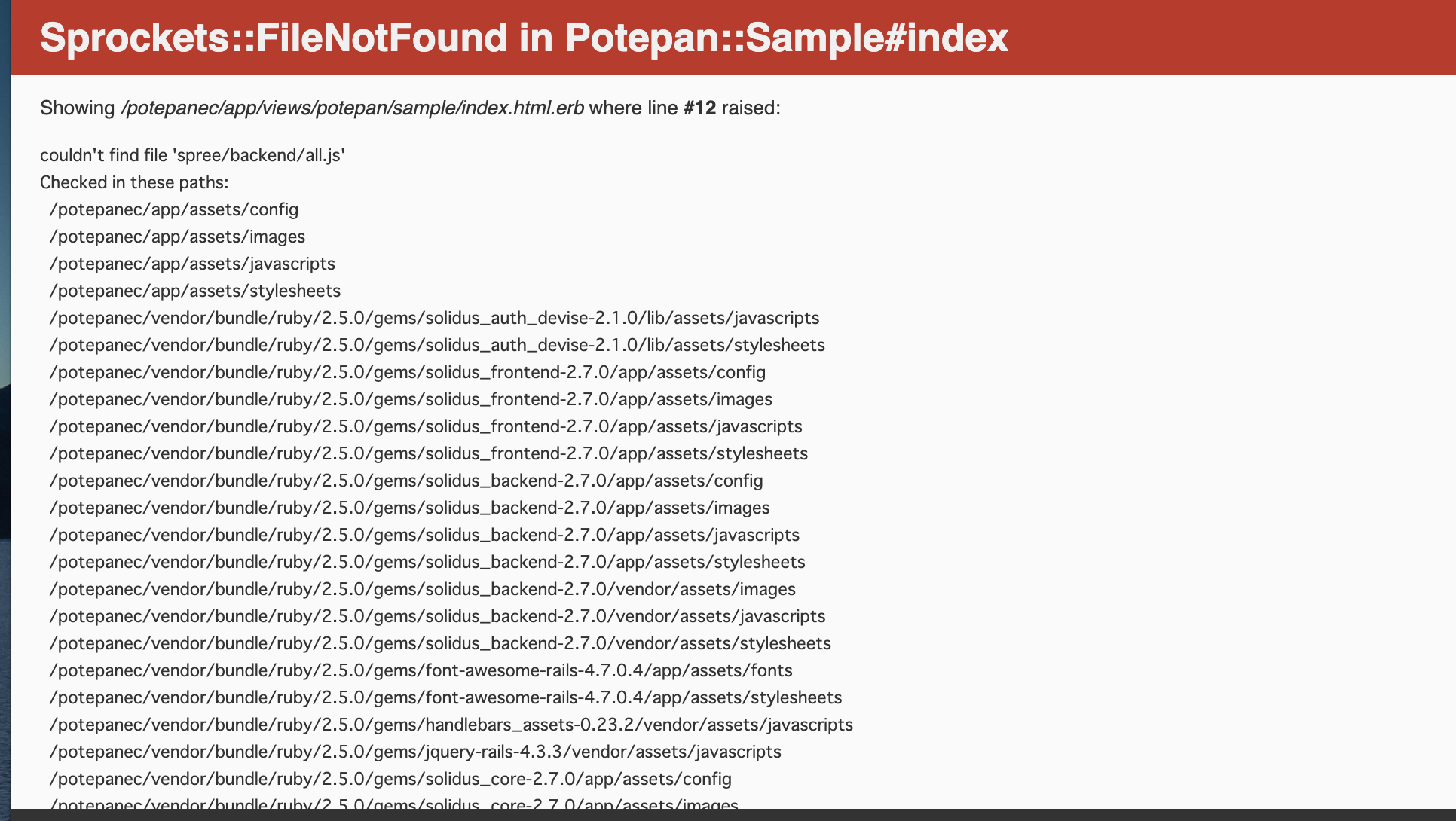The height and width of the screenshot is (821, 1456).
Task: Click the solidus_backend vendor/assets/stylesheets path
Action: [440, 643]
